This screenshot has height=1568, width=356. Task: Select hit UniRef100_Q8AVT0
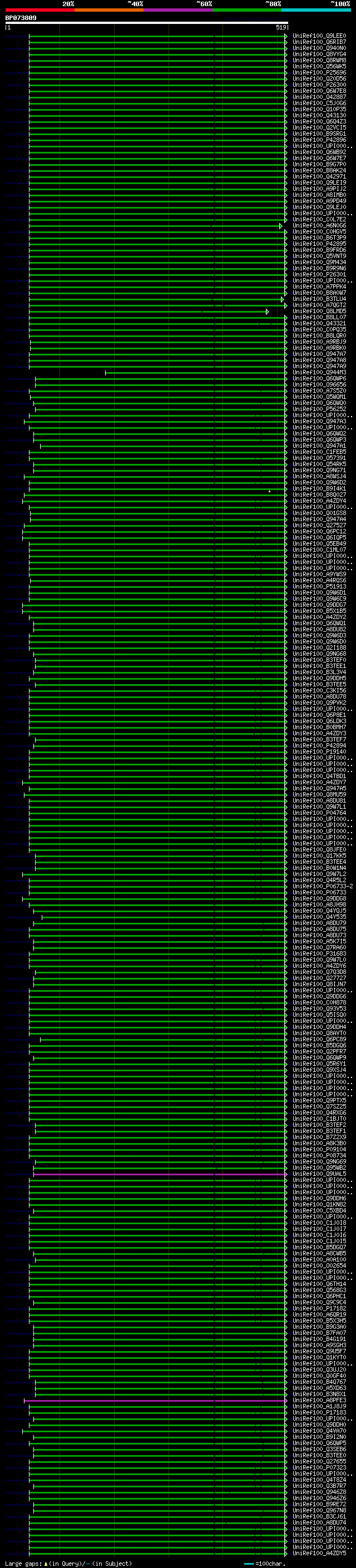click(x=319, y=1033)
